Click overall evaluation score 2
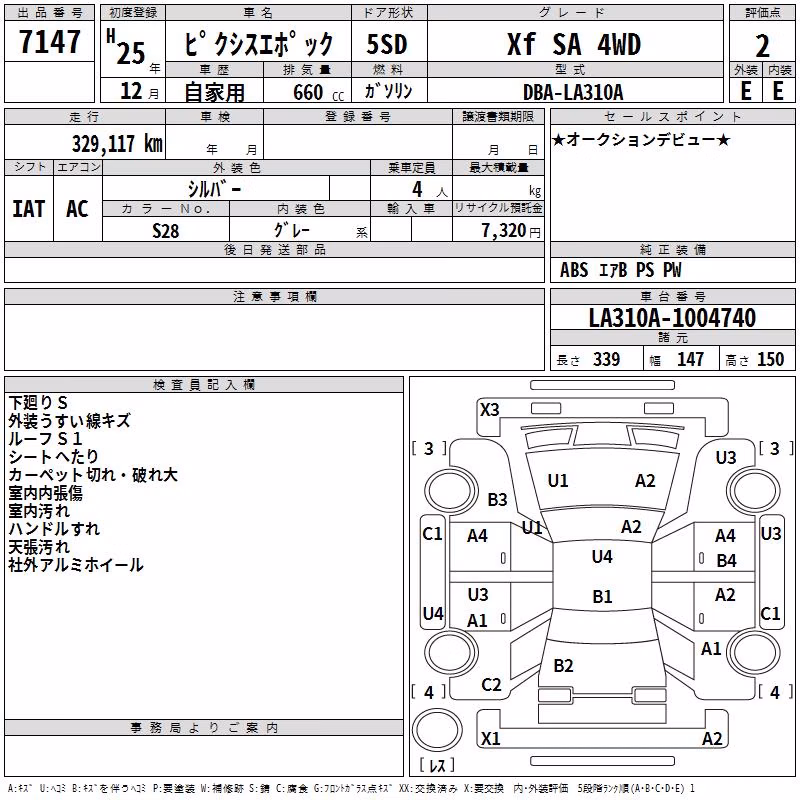 [x=762, y=46]
